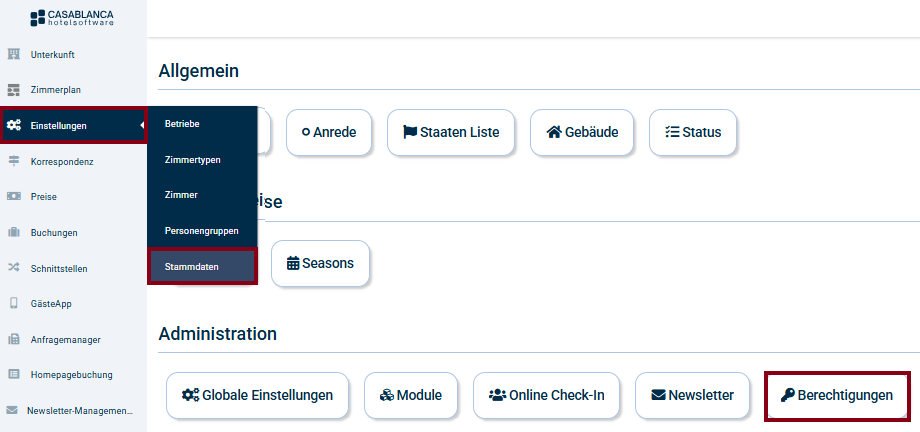The height and width of the screenshot is (432, 920).
Task: Click the Zimmerplan grid icon
Action: tap(14, 90)
